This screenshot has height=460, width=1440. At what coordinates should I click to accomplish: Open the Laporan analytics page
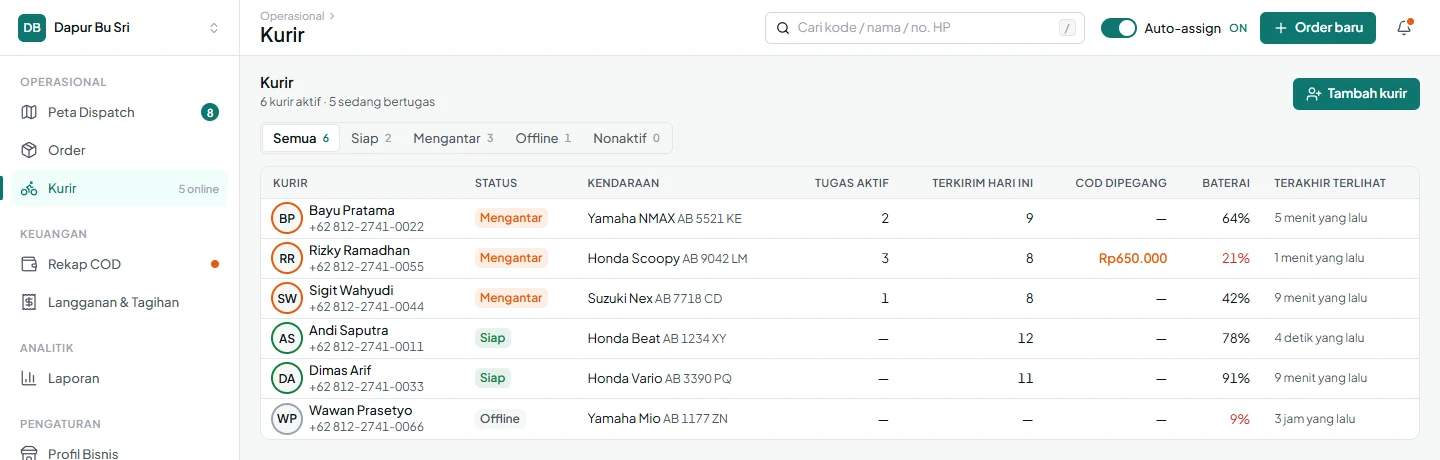click(120, 378)
